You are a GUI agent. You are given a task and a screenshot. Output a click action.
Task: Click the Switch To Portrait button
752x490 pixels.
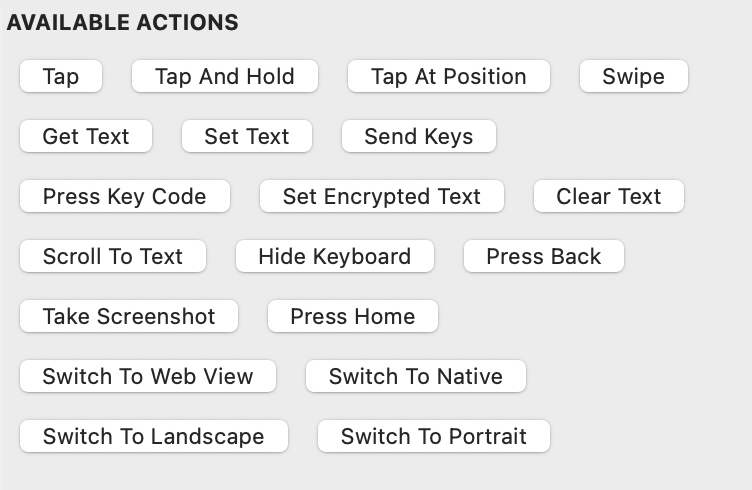pyautogui.click(x=434, y=437)
